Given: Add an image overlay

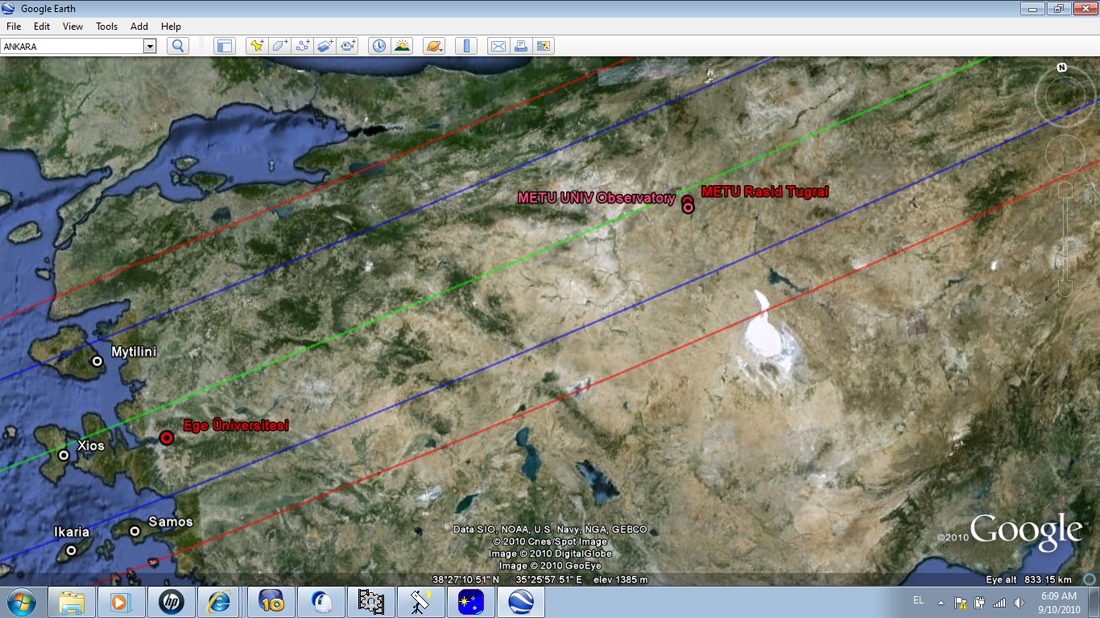Looking at the screenshot, I should click(x=326, y=46).
